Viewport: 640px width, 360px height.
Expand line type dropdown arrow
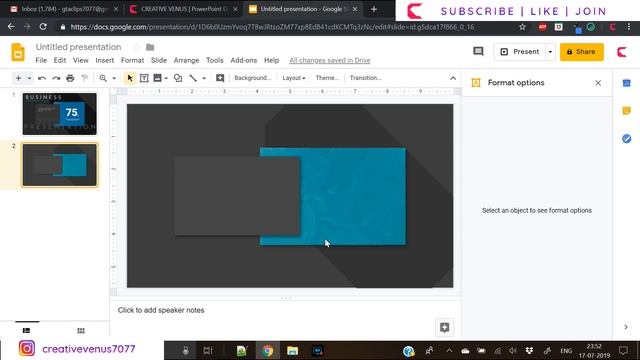204,78
